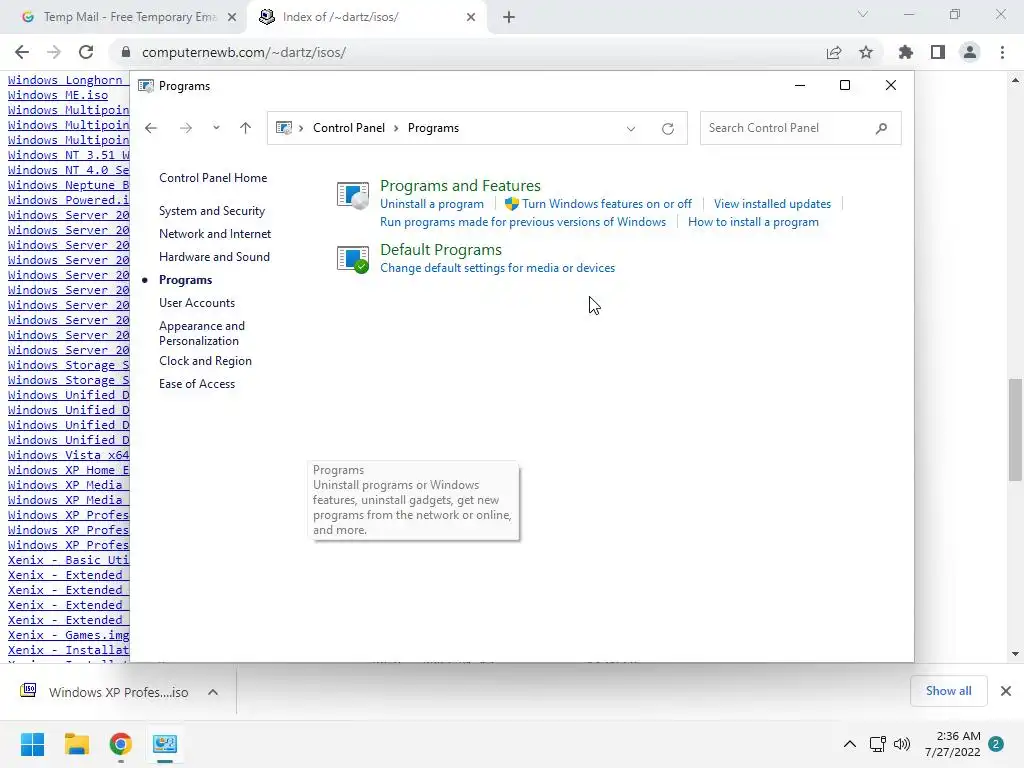
Task: View site lock information icon
Action: 126,52
